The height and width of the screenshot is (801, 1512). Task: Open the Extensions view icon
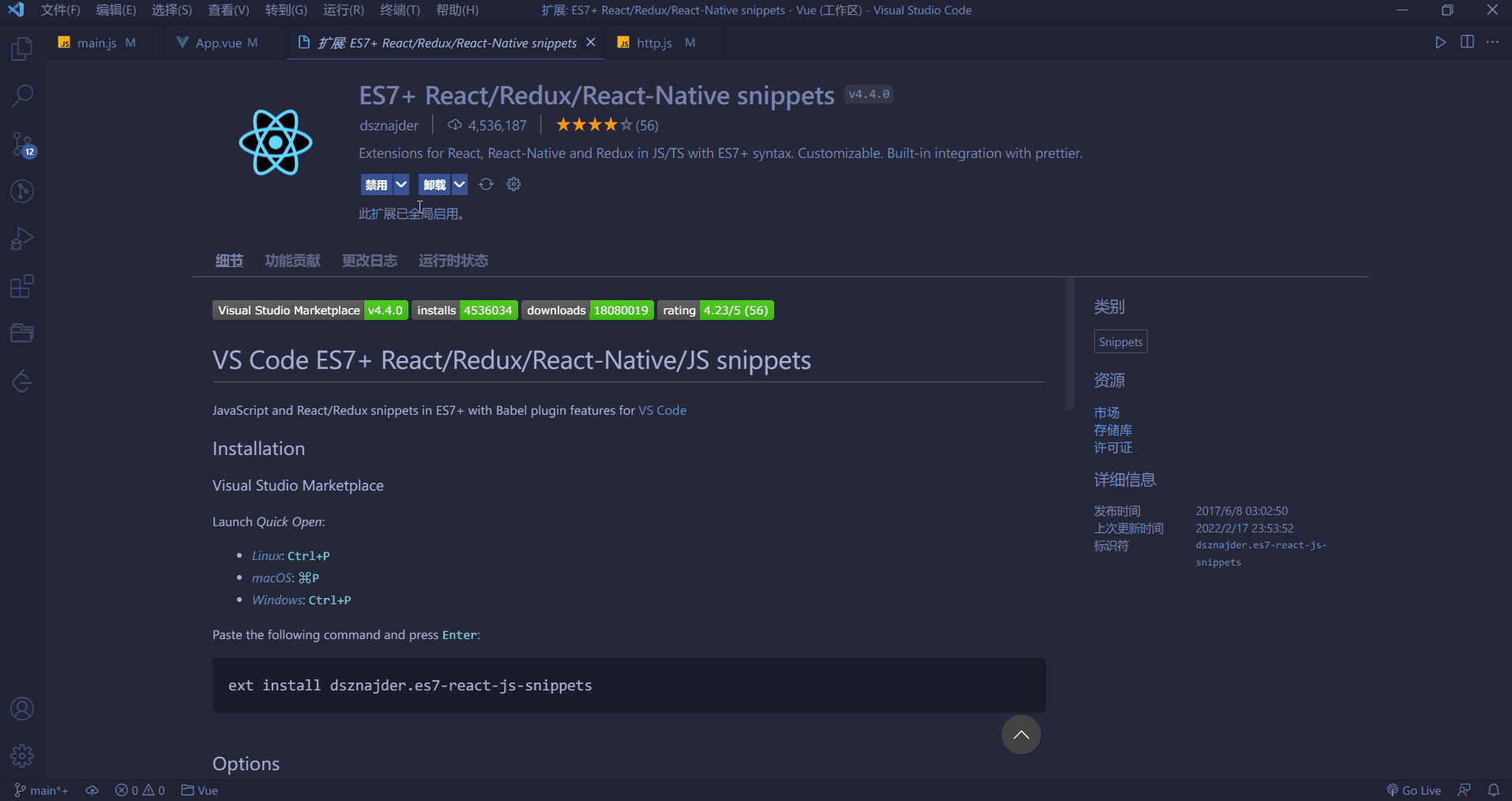pos(22,286)
